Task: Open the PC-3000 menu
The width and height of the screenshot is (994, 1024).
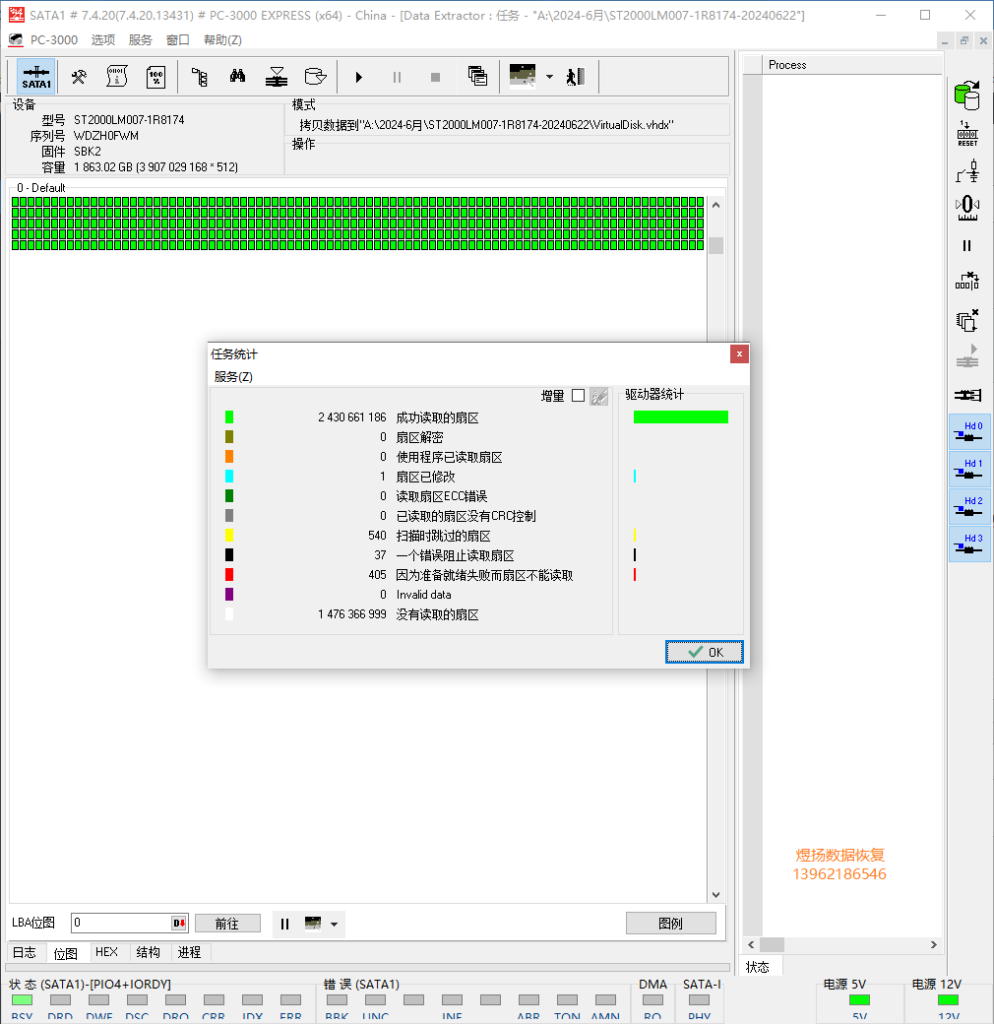Action: click(x=54, y=40)
